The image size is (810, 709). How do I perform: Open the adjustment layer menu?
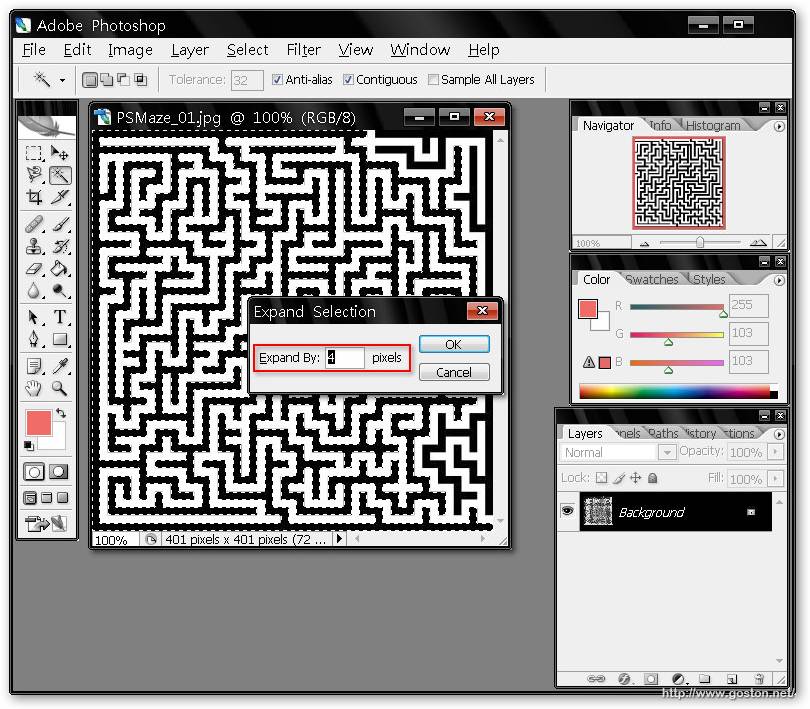click(678, 679)
